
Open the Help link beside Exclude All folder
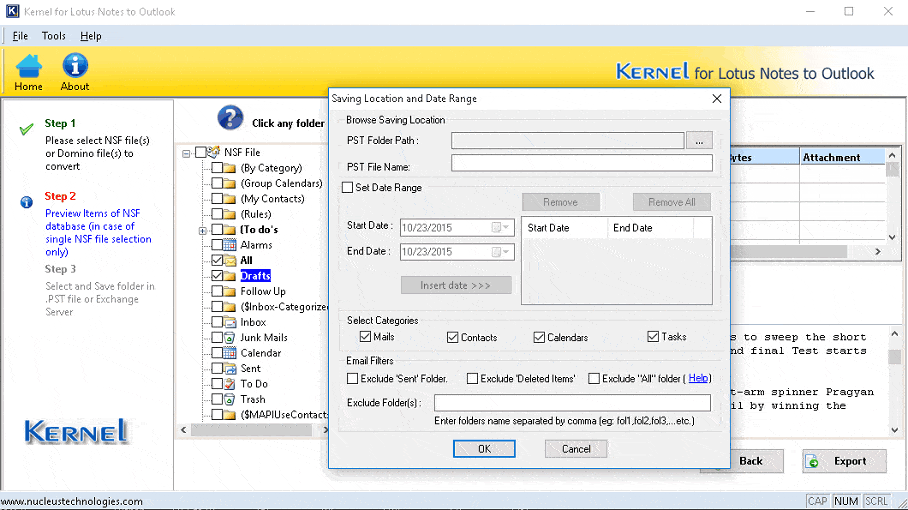[698, 379]
